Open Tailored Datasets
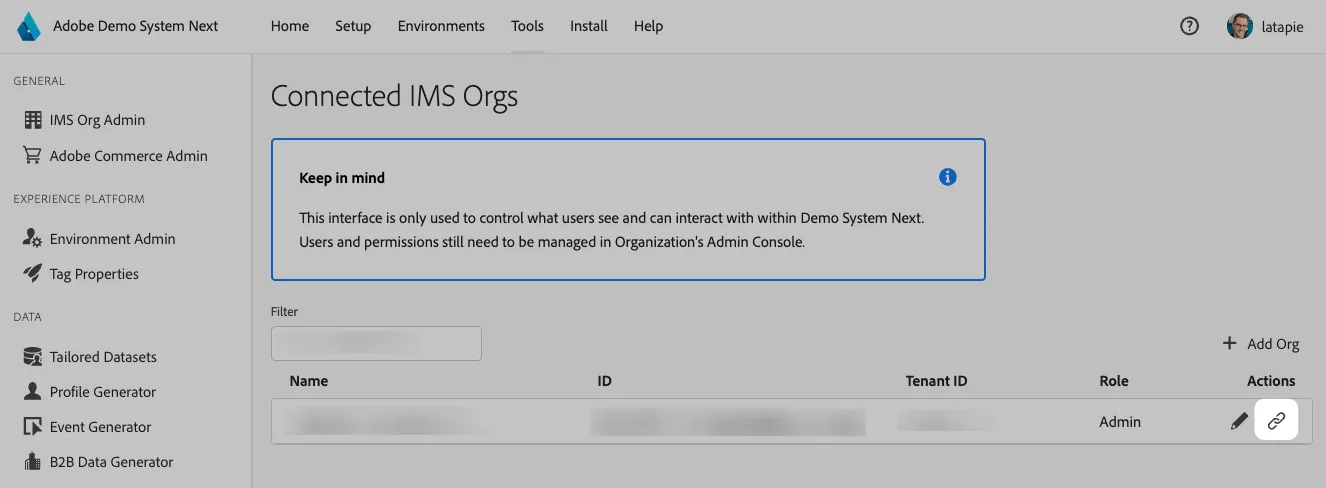This screenshot has height=488, width=1326. [103, 357]
